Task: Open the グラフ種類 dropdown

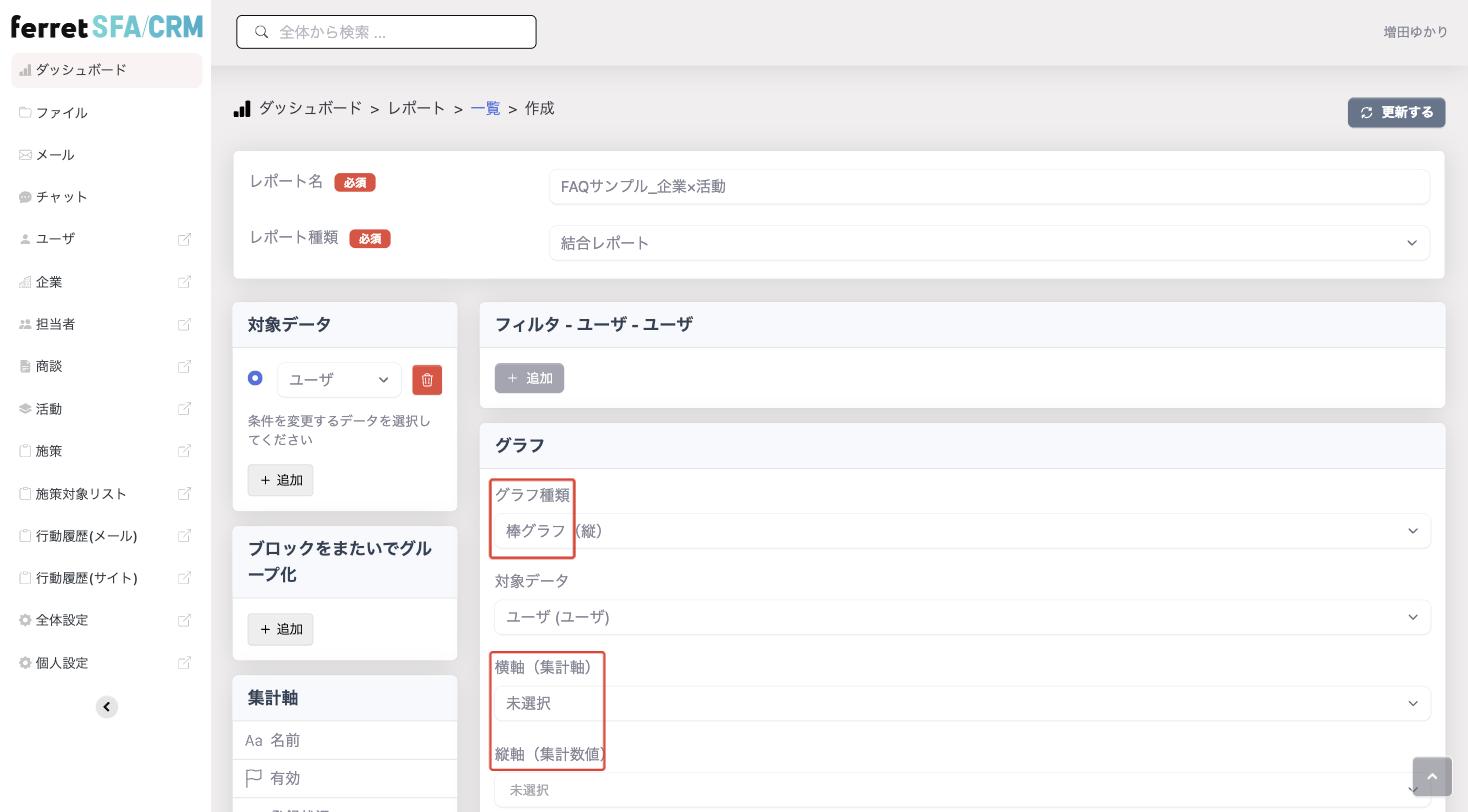Action: coord(962,531)
